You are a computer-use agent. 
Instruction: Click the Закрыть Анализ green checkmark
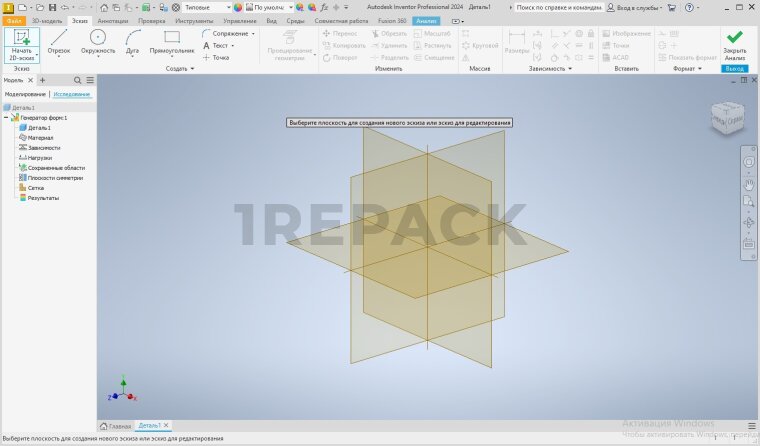coord(734,42)
